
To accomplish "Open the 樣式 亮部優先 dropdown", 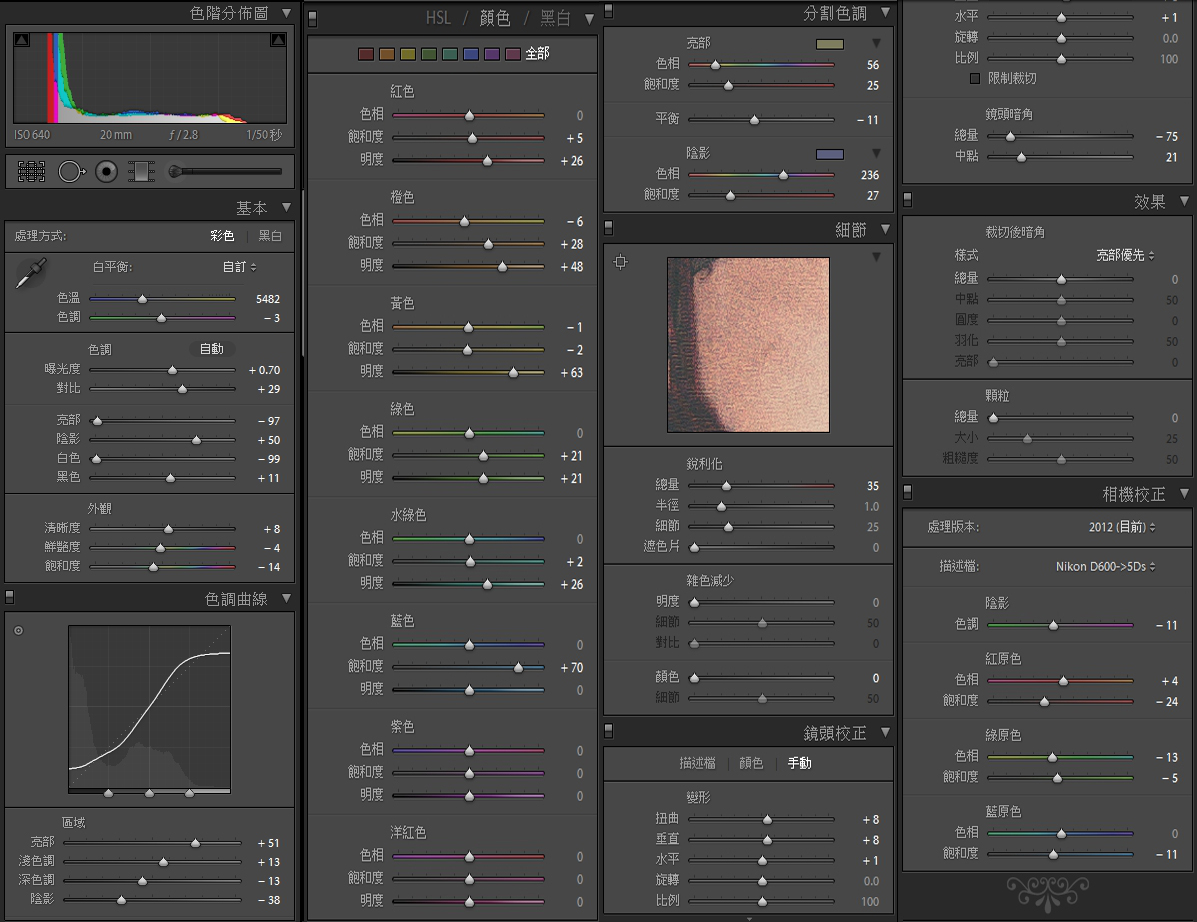I will pyautogui.click(x=1125, y=255).
